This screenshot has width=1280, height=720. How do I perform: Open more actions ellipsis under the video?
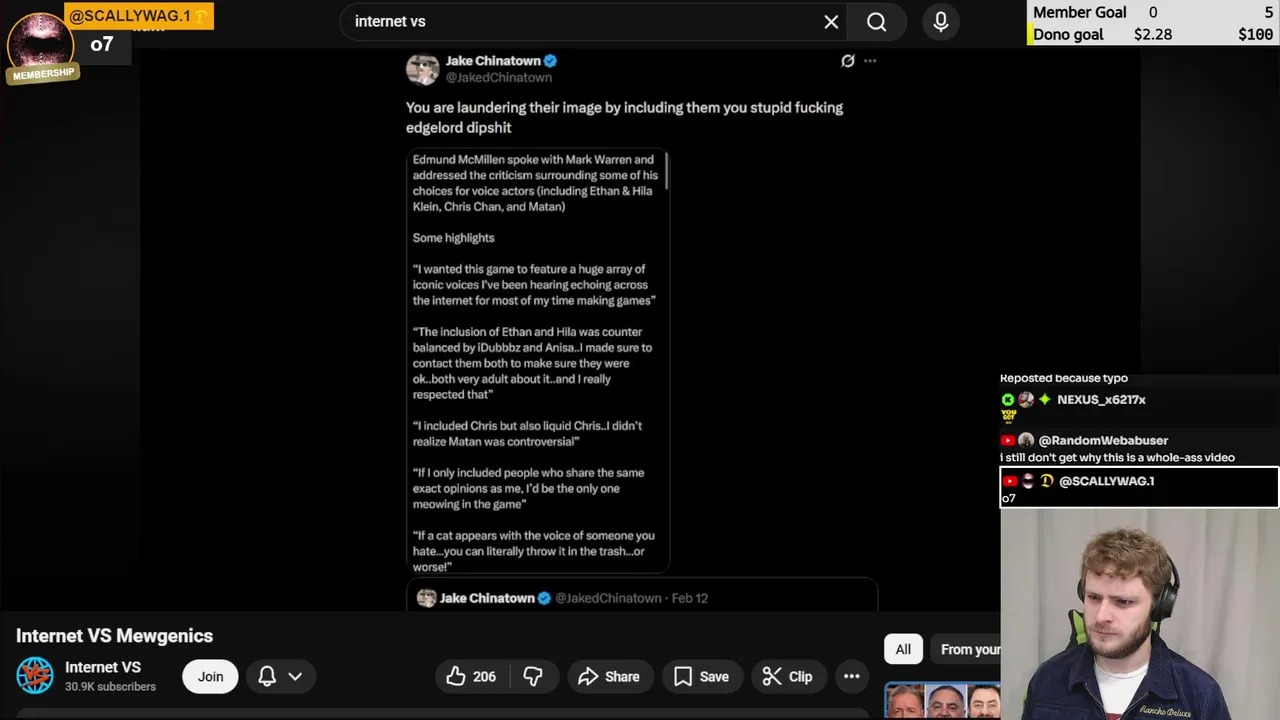point(852,677)
